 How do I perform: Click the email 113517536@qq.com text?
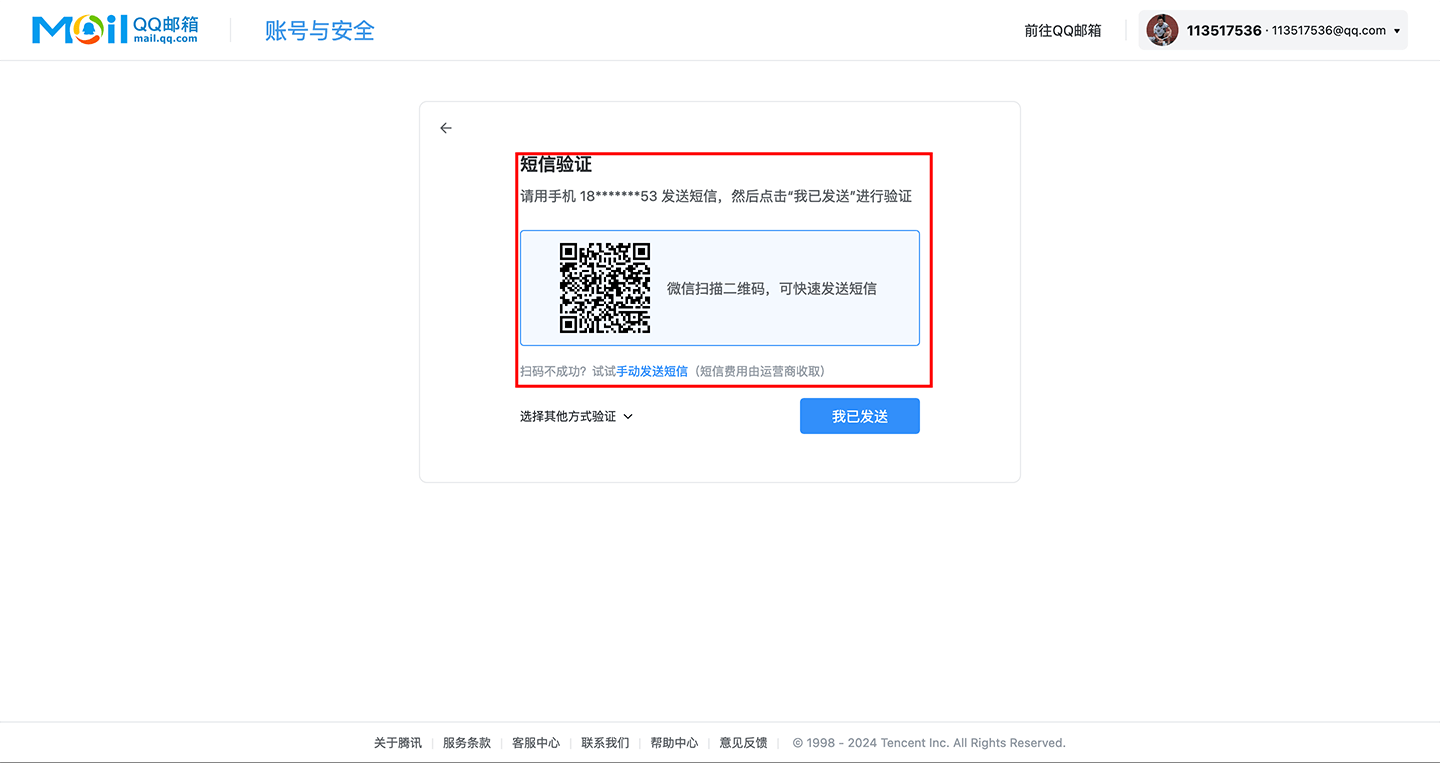pos(1329,31)
